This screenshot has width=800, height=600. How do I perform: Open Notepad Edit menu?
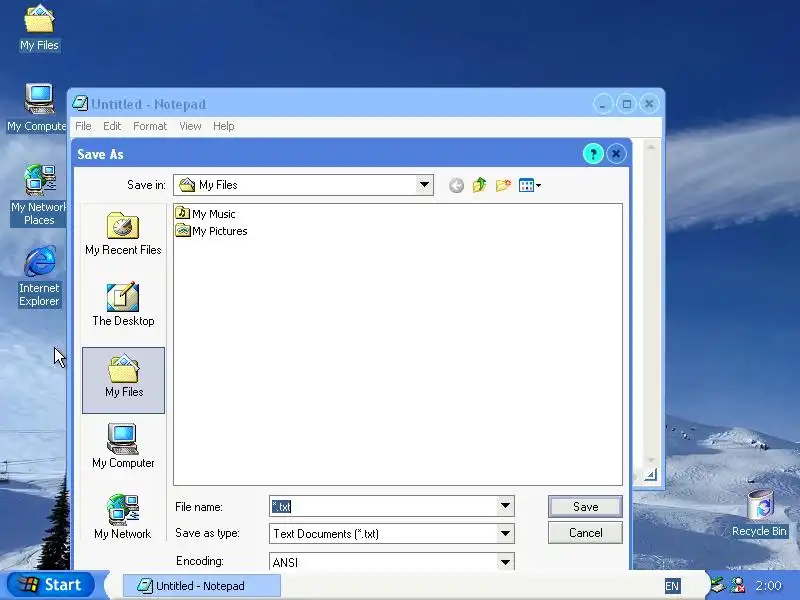click(112, 126)
